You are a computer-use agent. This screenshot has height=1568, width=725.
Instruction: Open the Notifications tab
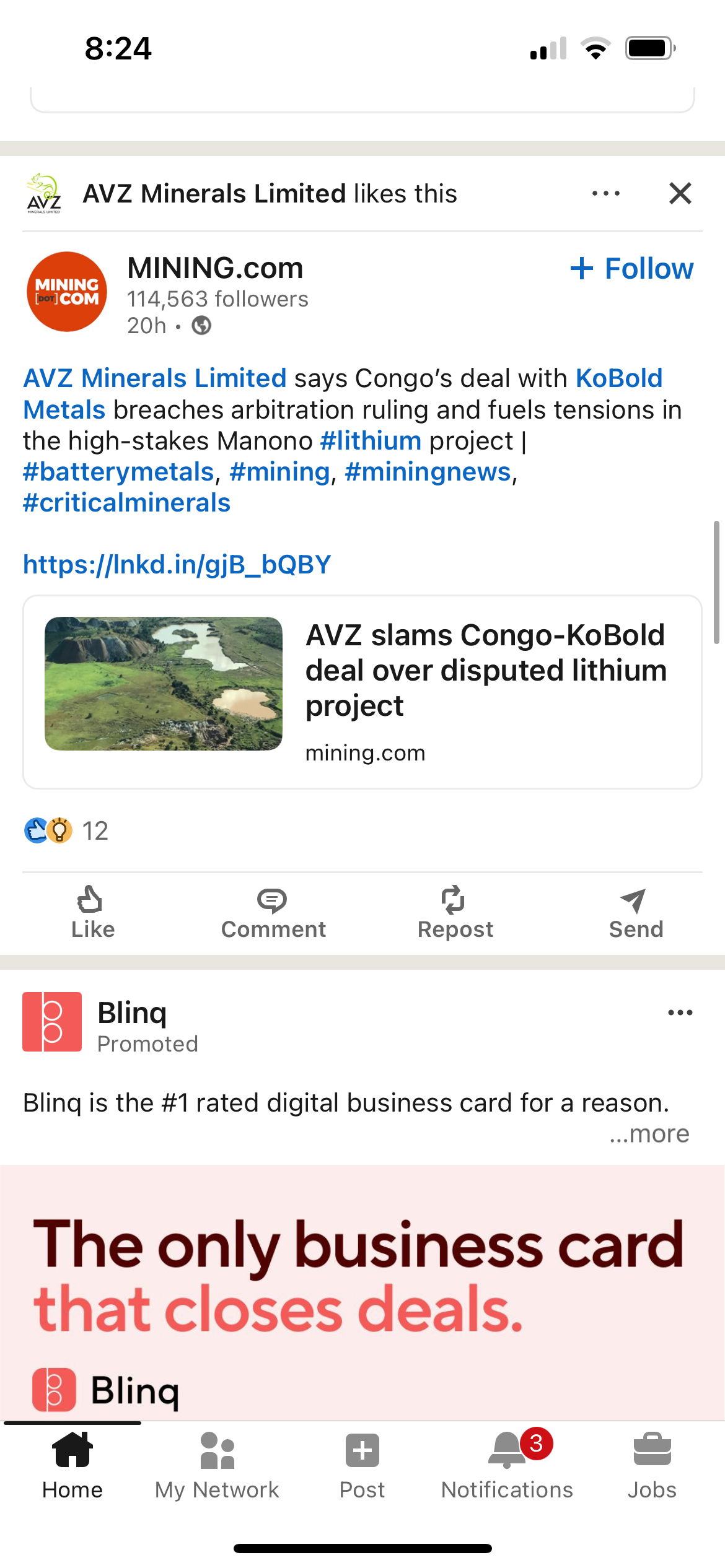coord(507,1466)
